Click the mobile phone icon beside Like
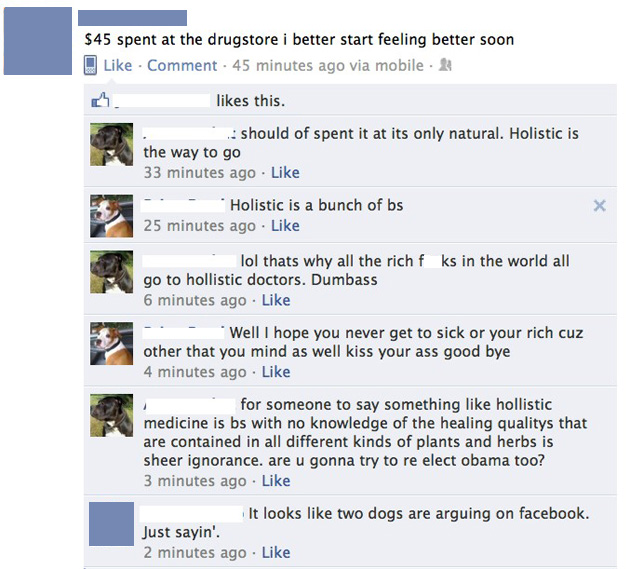This screenshot has width=630, height=569. click(x=90, y=65)
